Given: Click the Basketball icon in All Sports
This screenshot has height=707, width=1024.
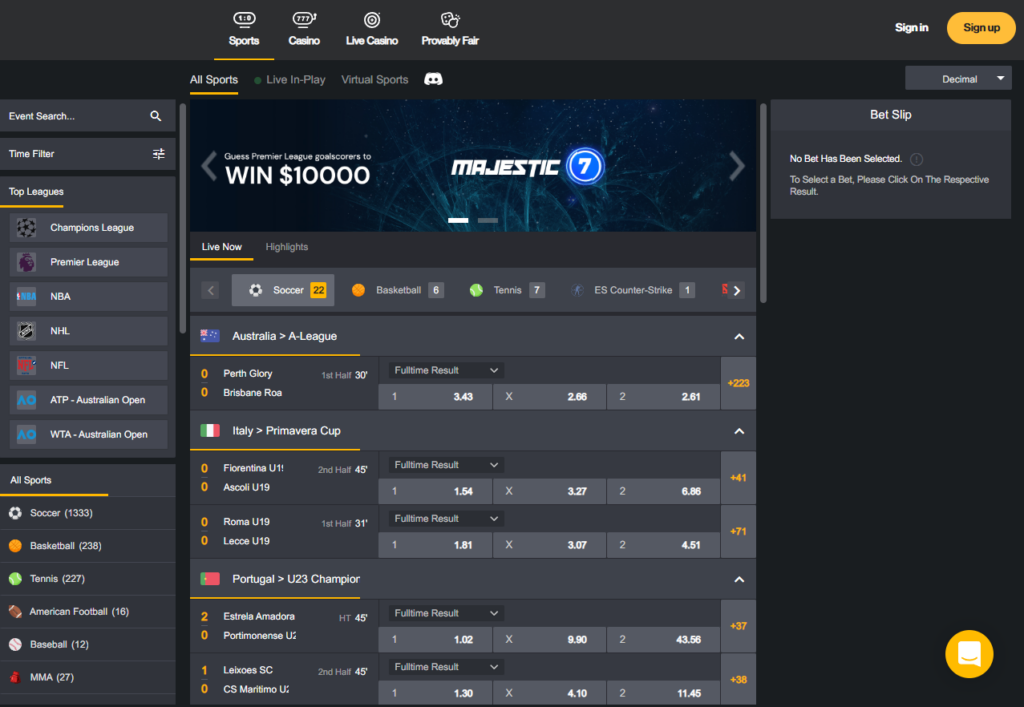Looking at the screenshot, I should coord(15,546).
